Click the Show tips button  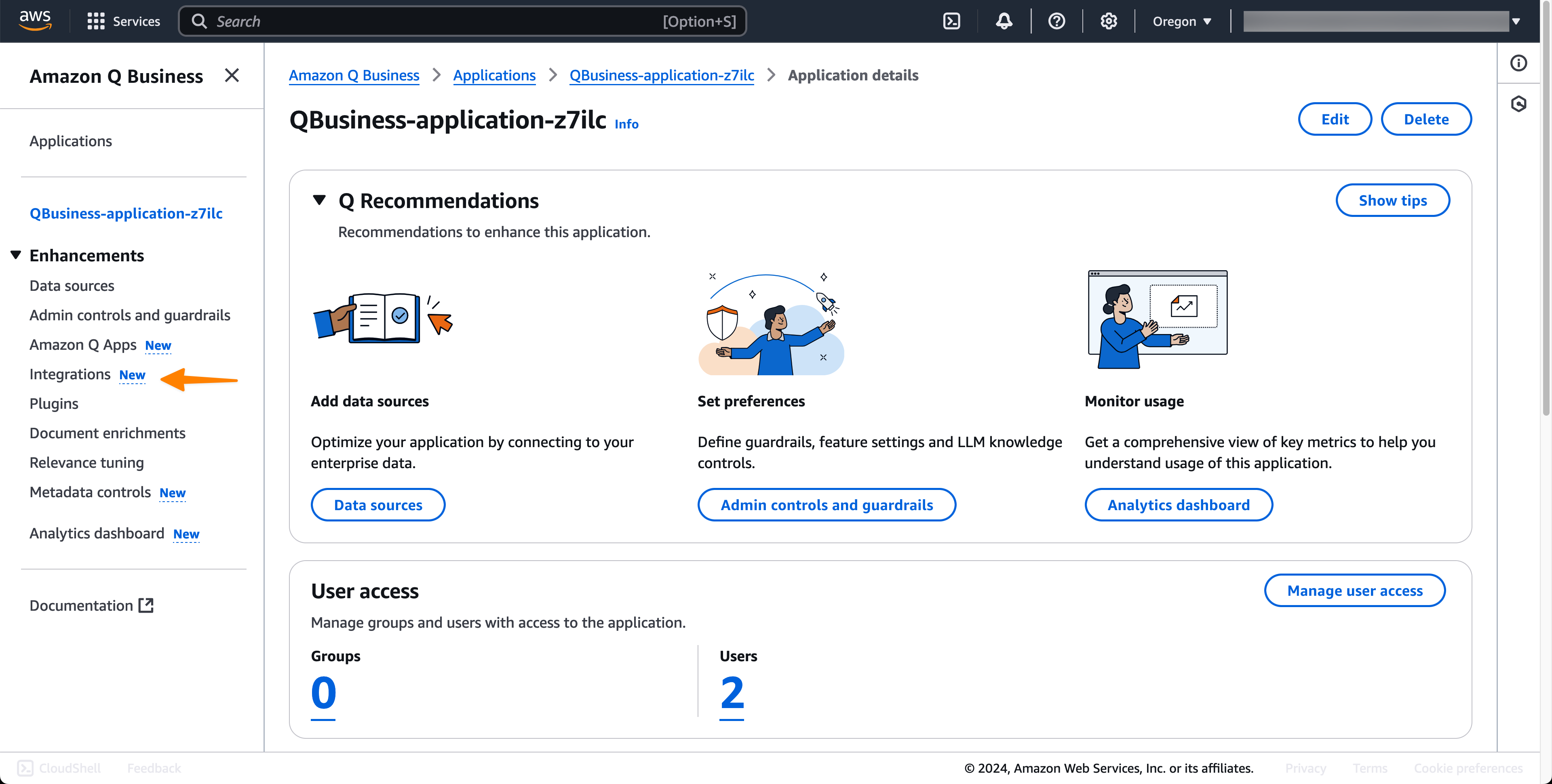coord(1392,200)
